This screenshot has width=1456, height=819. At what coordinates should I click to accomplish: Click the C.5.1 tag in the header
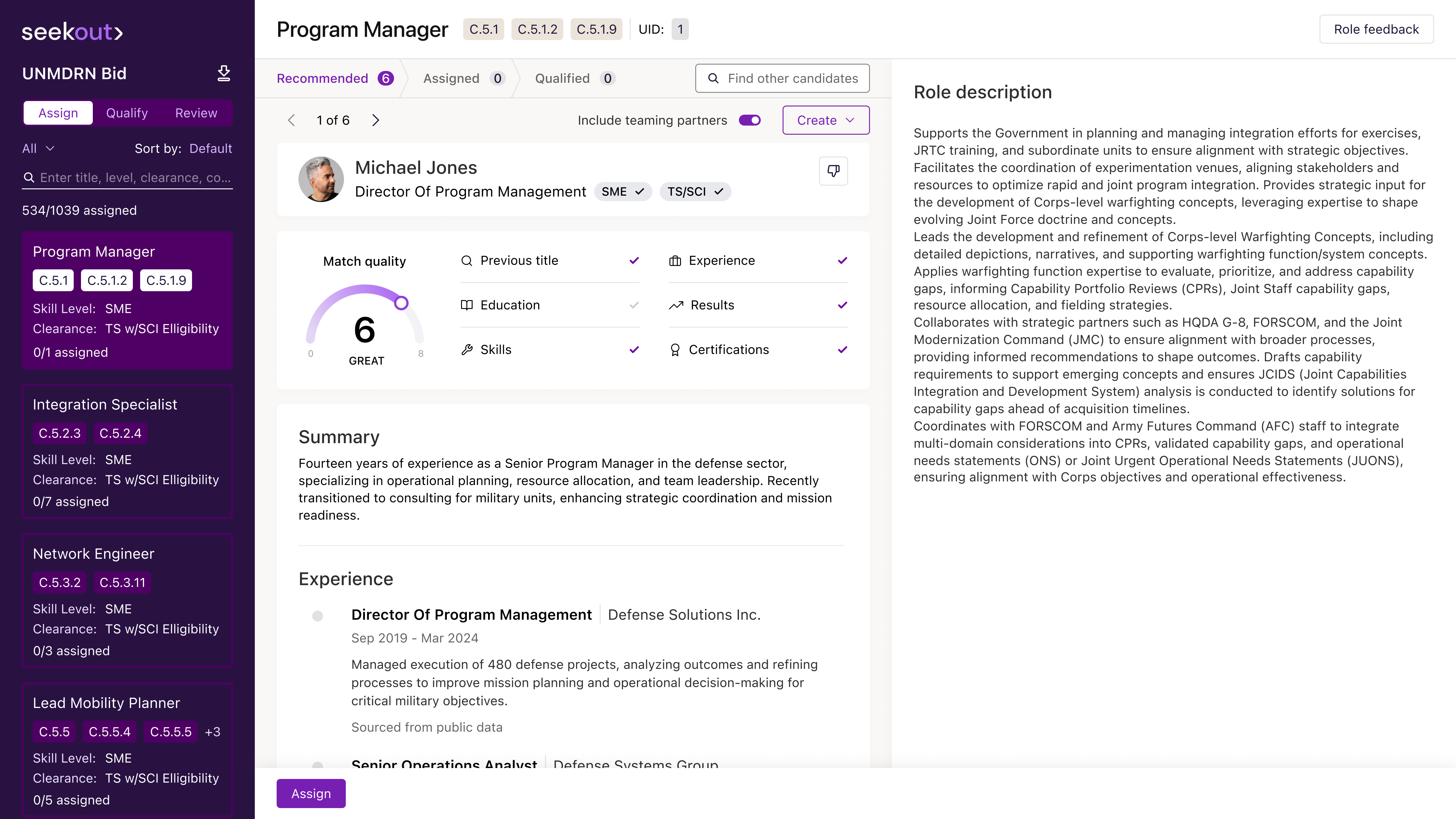484,29
